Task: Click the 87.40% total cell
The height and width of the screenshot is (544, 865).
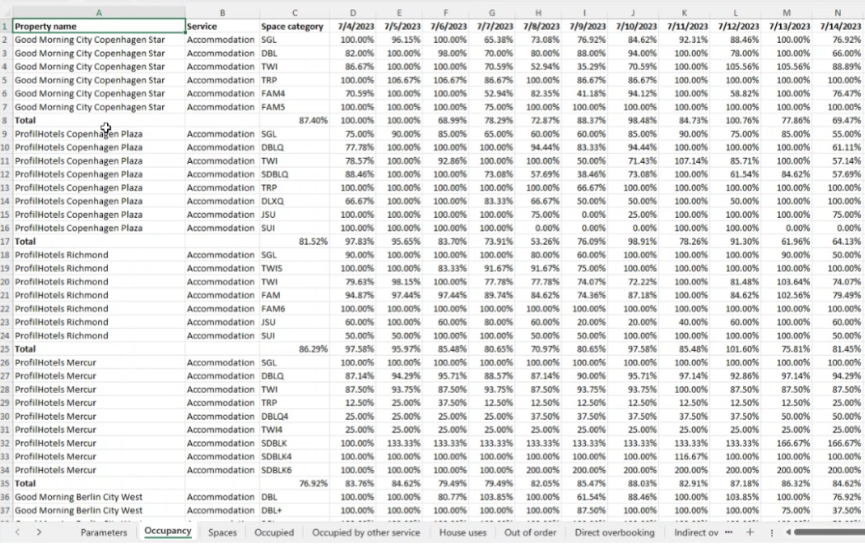Action: pos(295,120)
